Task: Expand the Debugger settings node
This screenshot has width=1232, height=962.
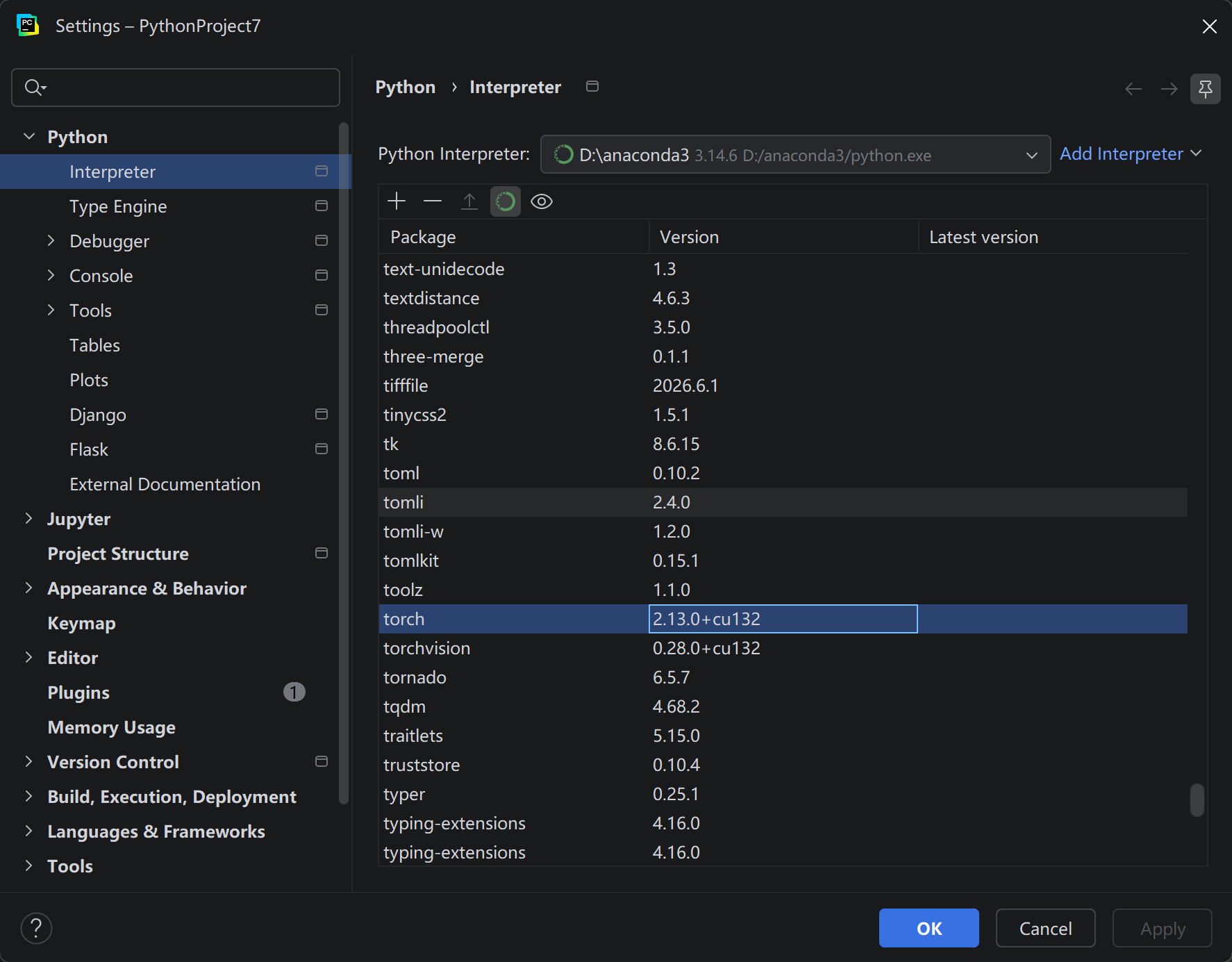Action: point(51,240)
